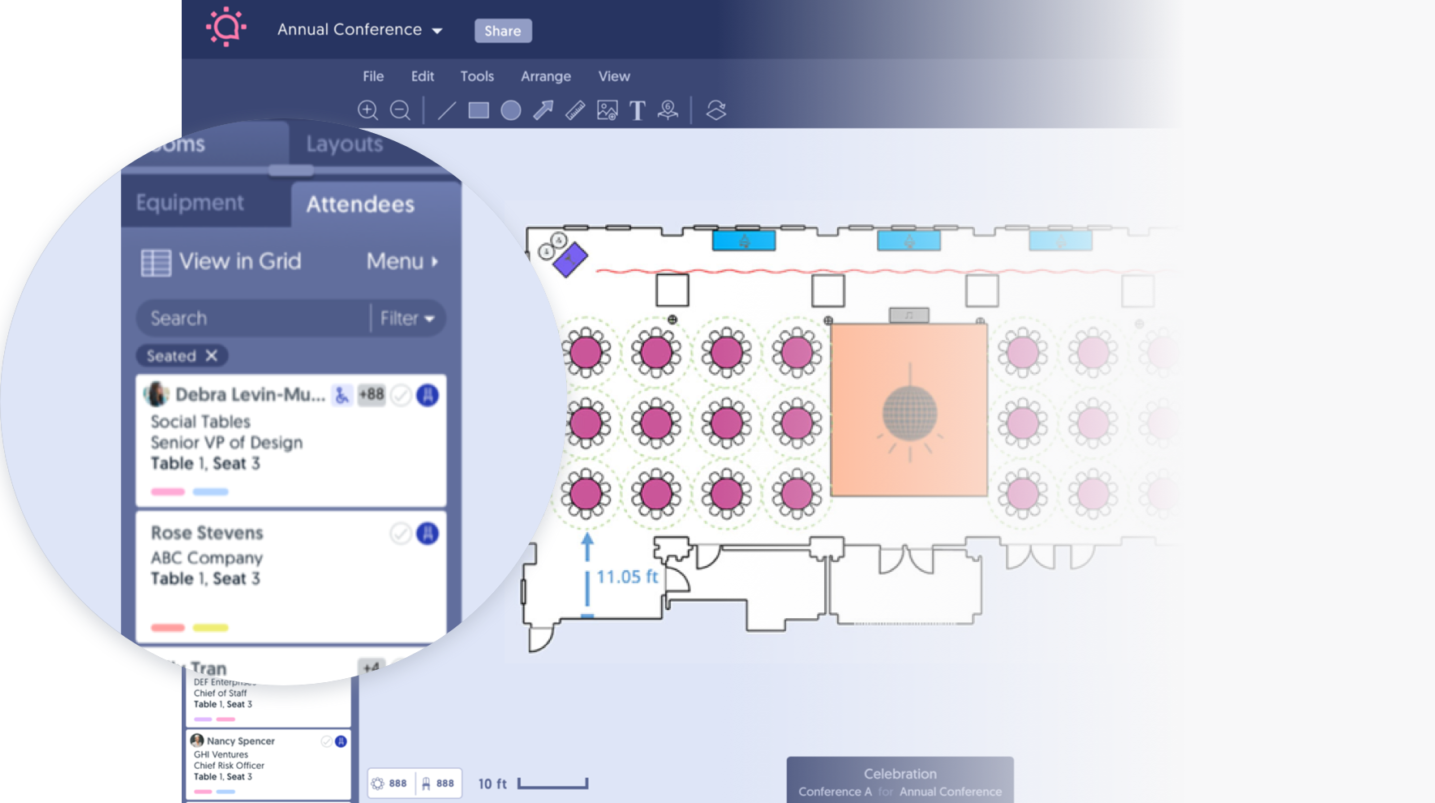Pick the ruler measurement tool

(575, 110)
